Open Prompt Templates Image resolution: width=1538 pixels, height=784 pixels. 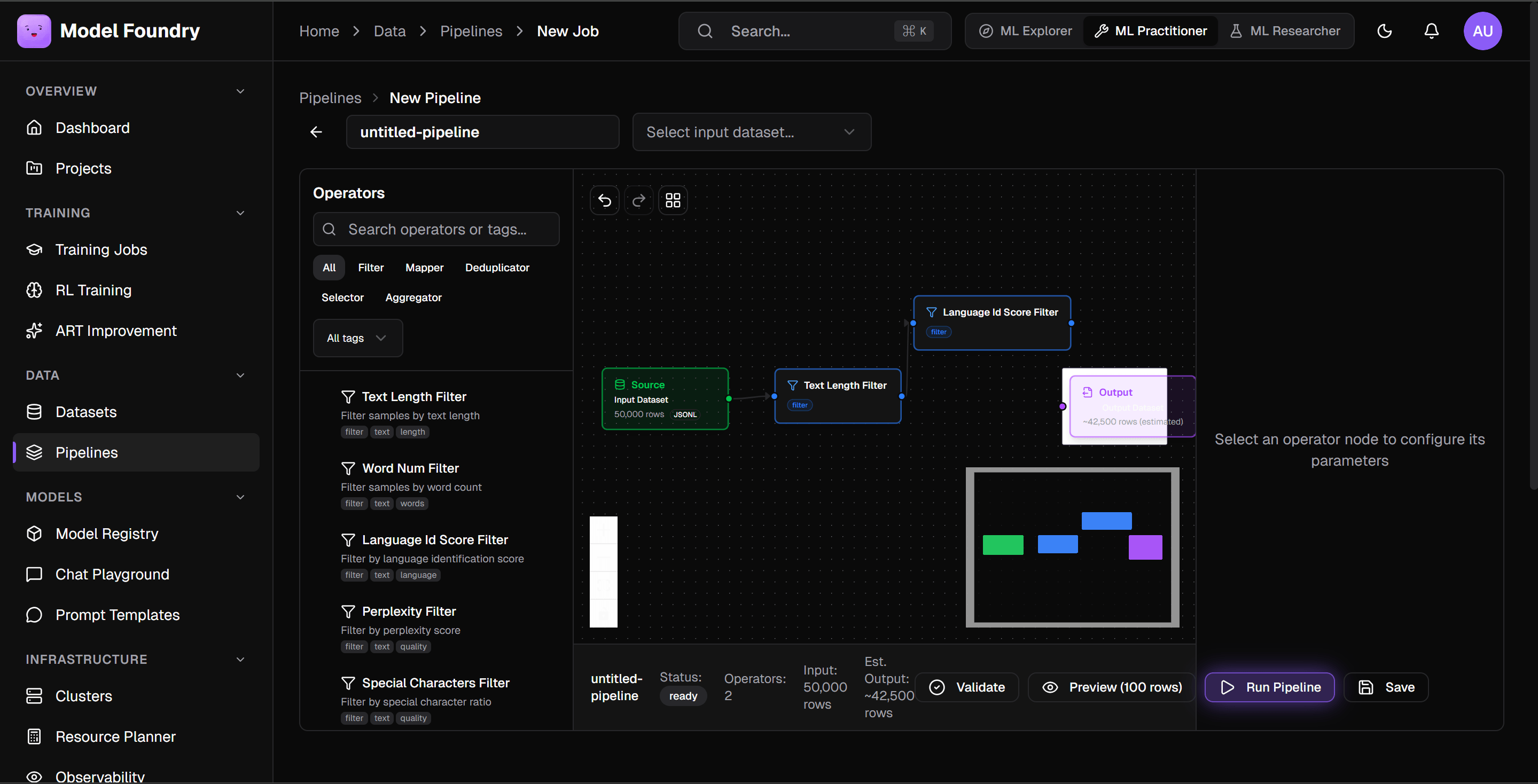(136, 615)
